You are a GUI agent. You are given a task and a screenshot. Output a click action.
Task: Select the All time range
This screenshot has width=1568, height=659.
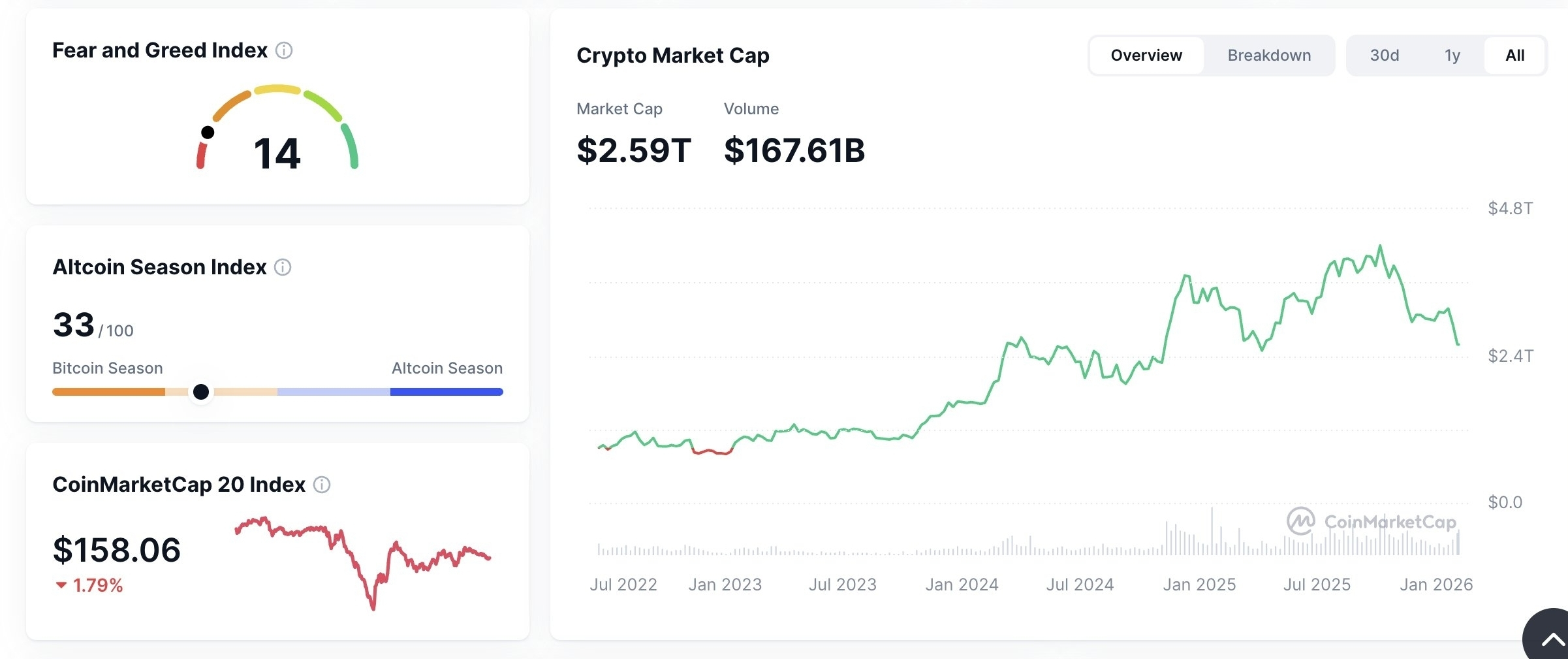tap(1515, 56)
